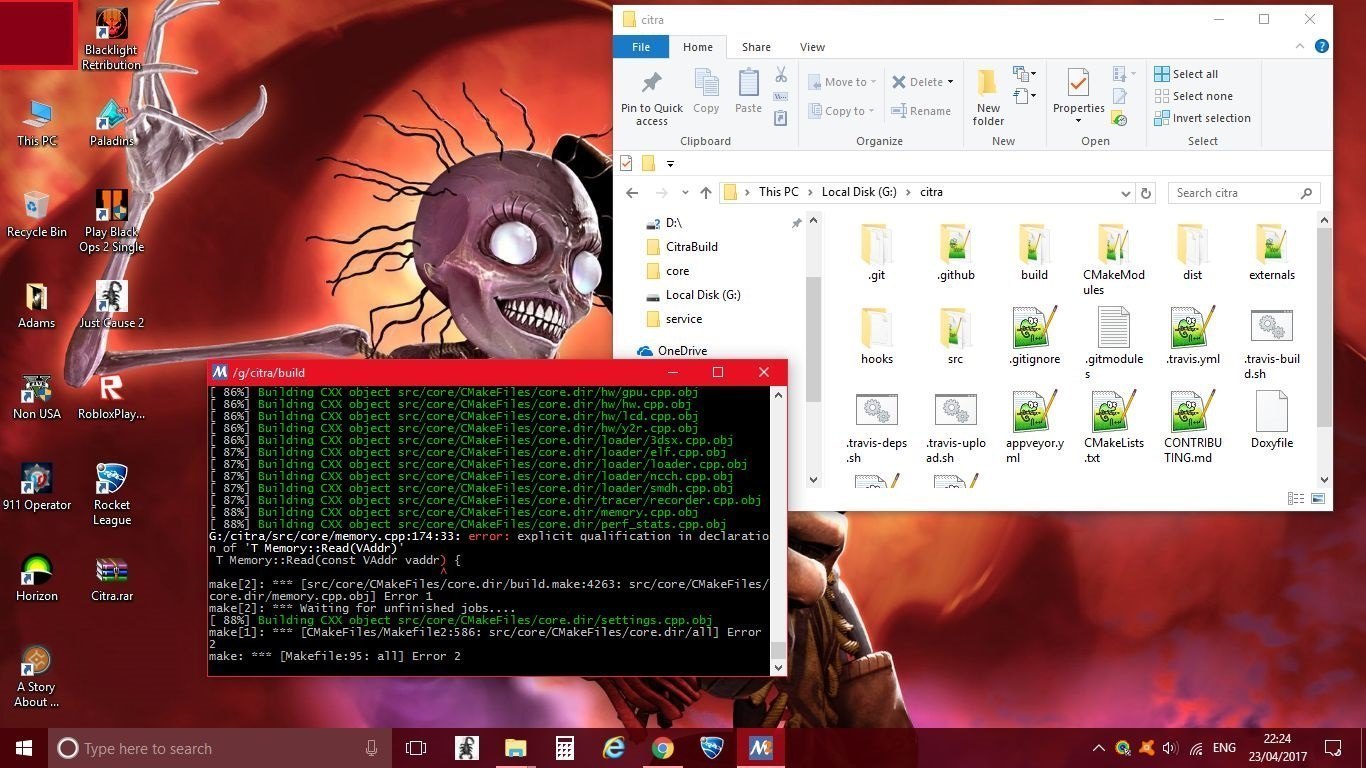Screen dimensions: 1366x768
Task: Click Chrome icon on the taskbar
Action: tap(662, 748)
